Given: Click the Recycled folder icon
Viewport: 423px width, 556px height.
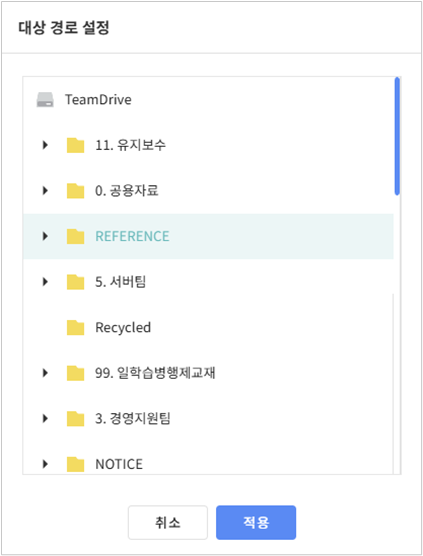Looking at the screenshot, I should (x=76, y=327).
